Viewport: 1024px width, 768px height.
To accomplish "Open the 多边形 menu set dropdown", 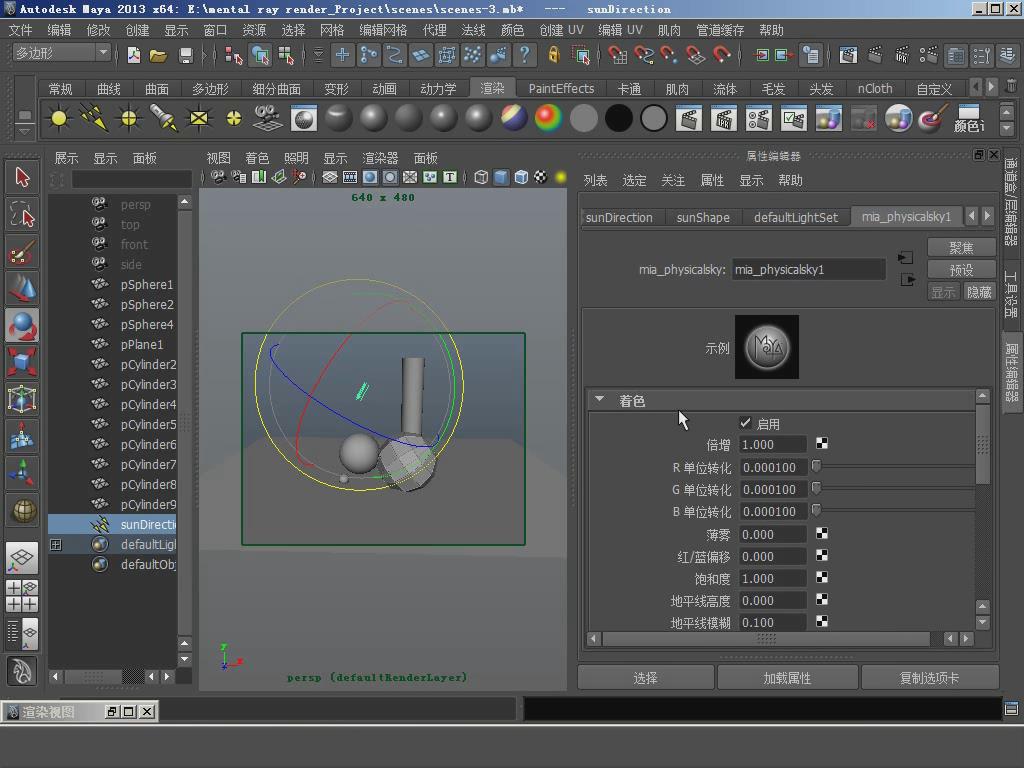I will [x=62, y=54].
